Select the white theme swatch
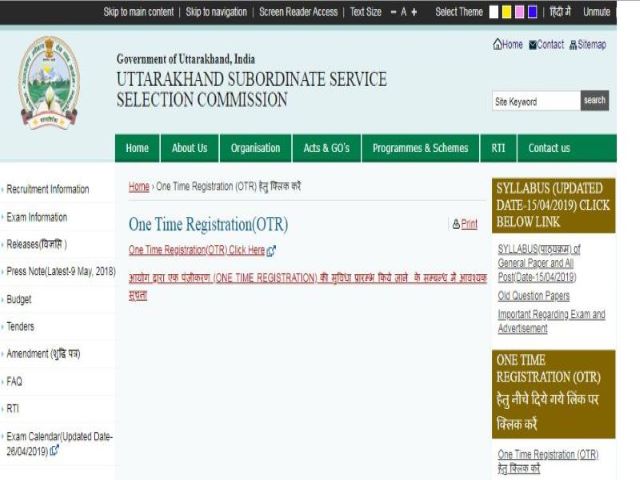Viewport: 640px width, 480px height. [493, 12]
